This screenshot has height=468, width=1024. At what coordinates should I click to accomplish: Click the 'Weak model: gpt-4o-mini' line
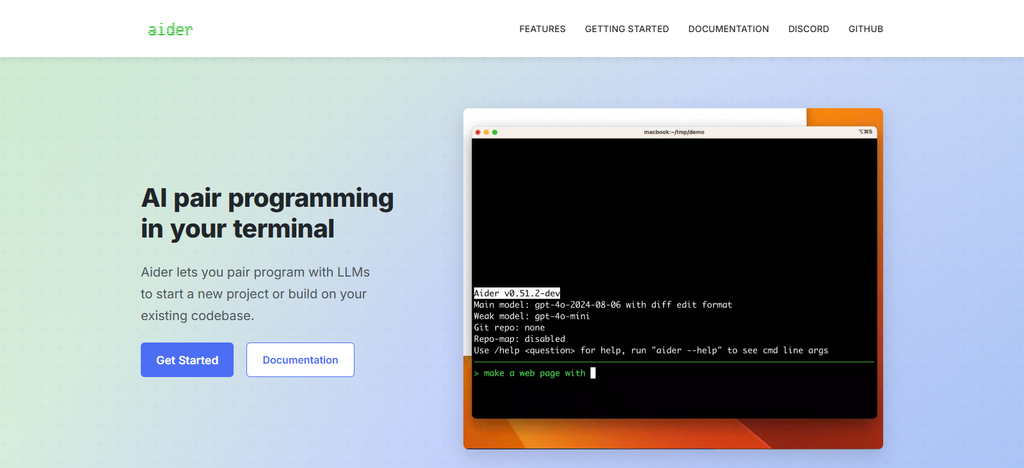[x=532, y=316]
